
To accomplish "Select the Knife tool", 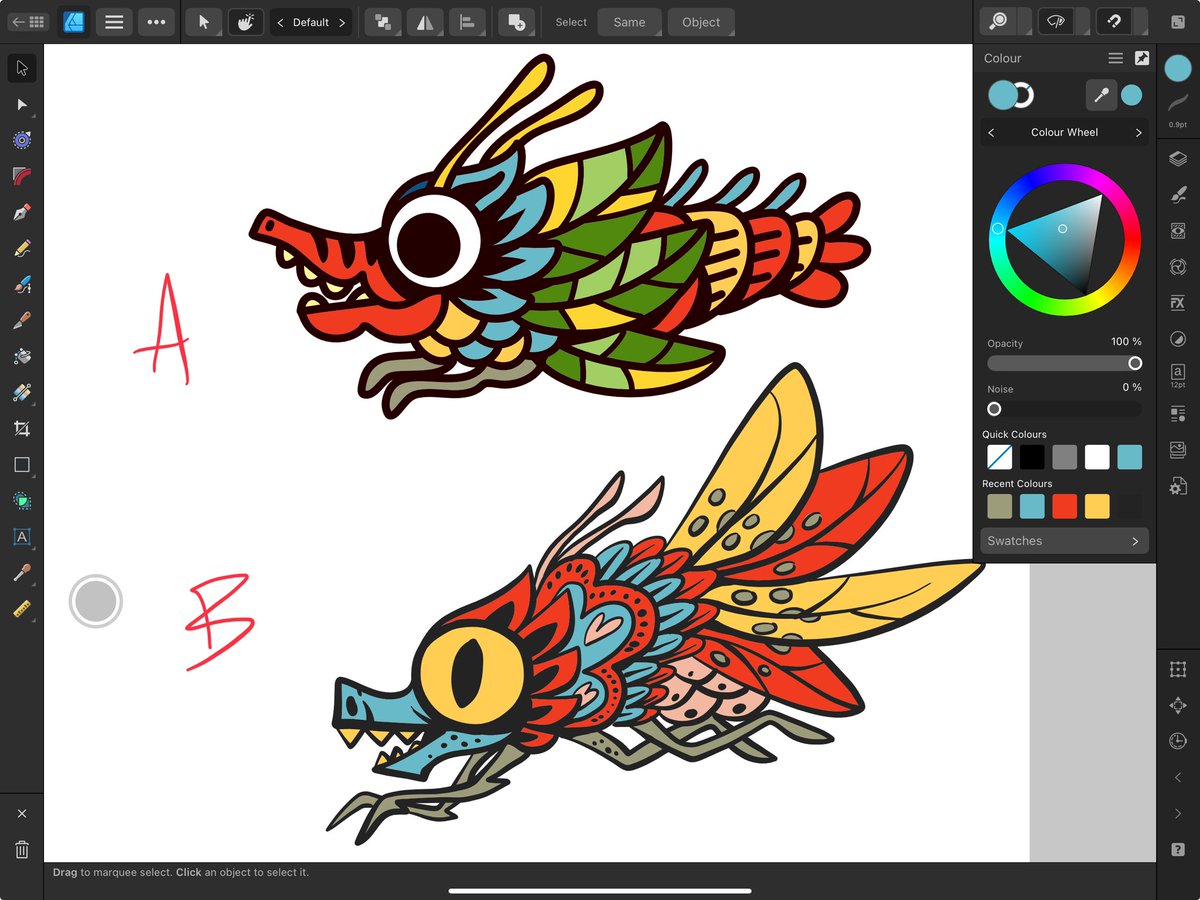I will point(22,320).
